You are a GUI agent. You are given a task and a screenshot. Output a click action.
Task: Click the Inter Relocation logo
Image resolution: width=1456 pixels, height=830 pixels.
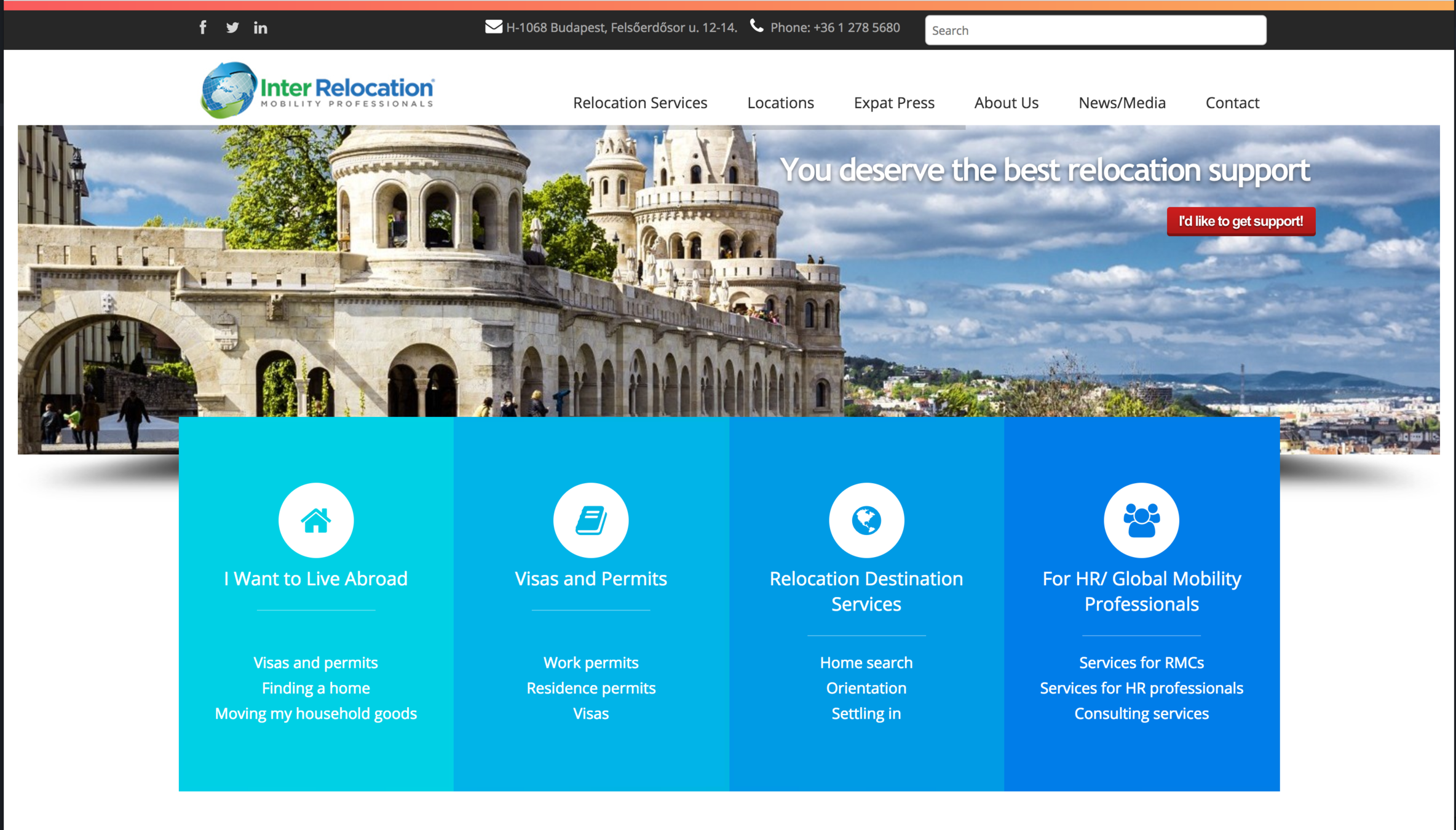coord(318,90)
